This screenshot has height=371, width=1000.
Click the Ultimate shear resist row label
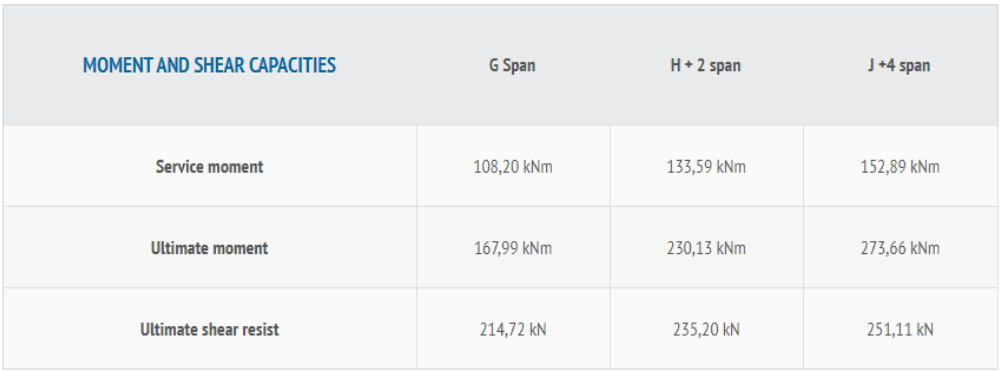pyautogui.click(x=209, y=330)
